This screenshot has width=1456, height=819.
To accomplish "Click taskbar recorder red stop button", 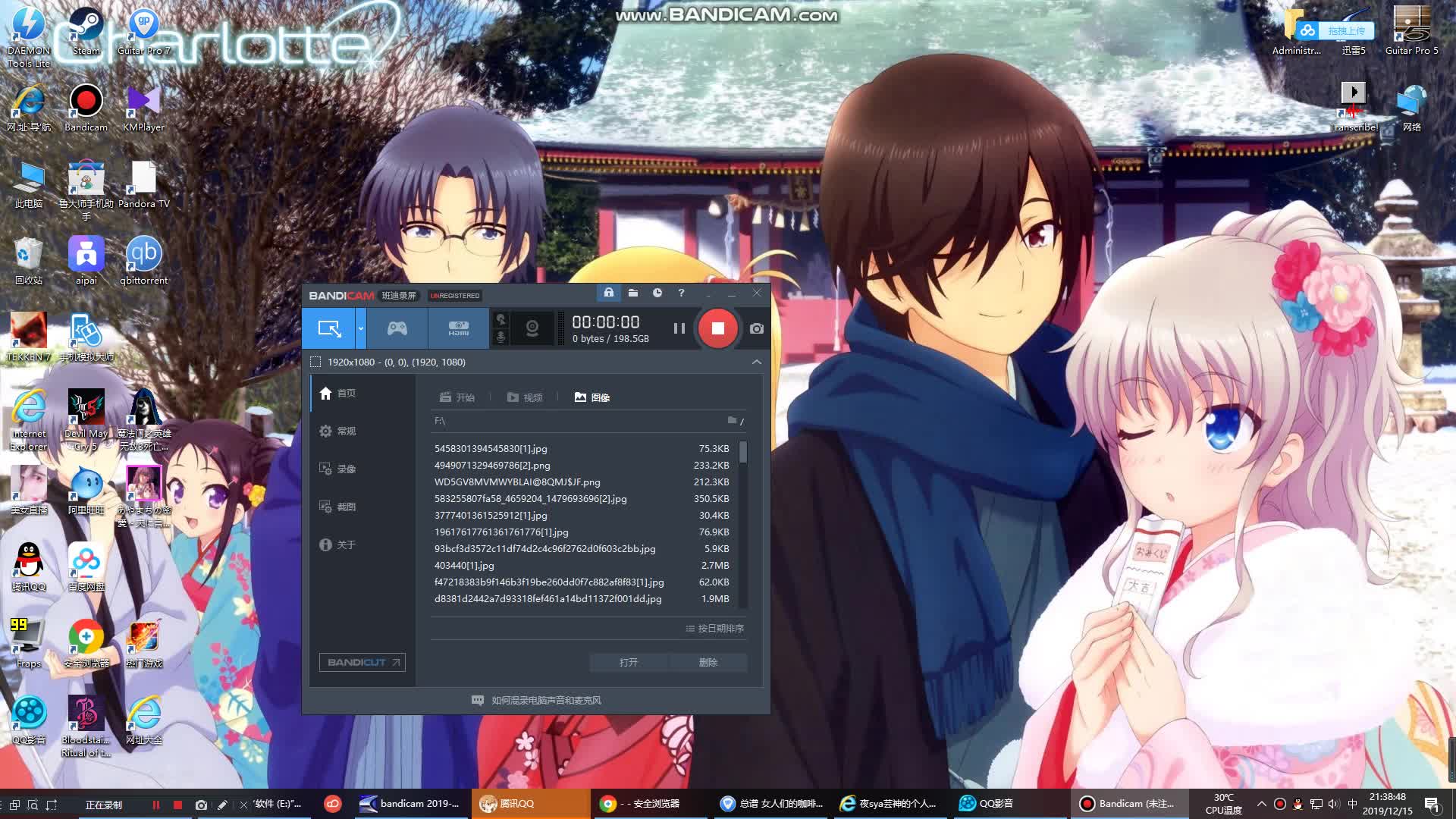I will (177, 805).
